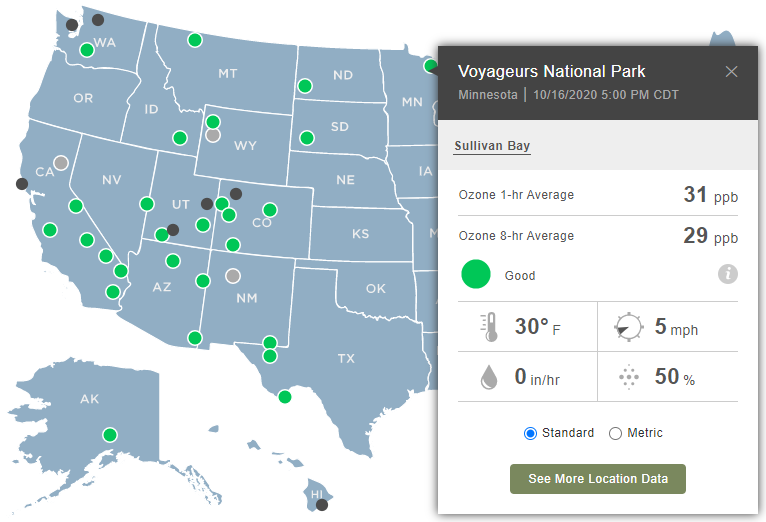766x522 pixels.
Task: Select green marker on Arizona's southern border
Action: [195, 338]
